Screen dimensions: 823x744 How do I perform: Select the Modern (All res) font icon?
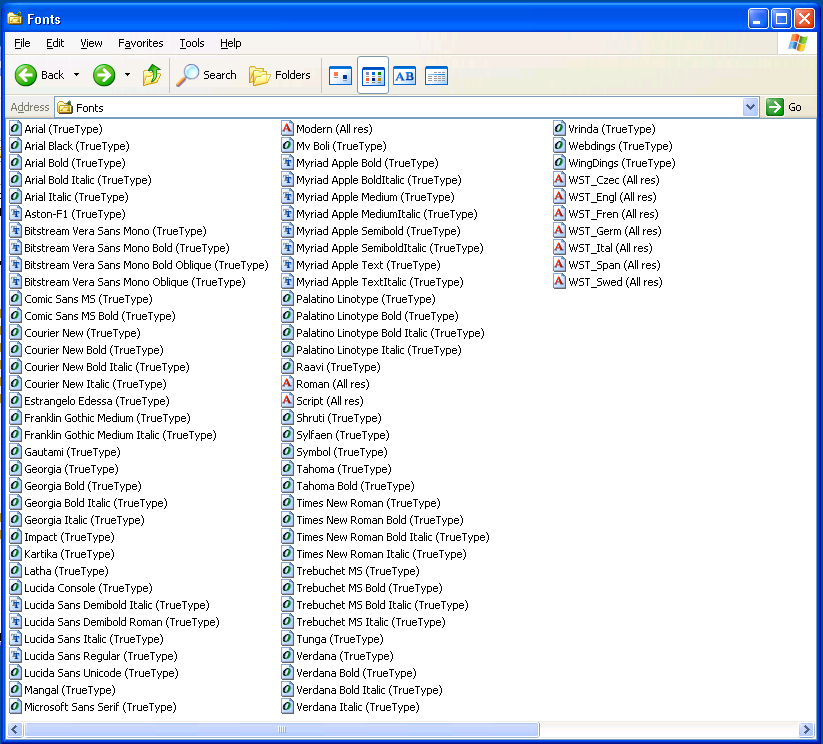[287, 129]
